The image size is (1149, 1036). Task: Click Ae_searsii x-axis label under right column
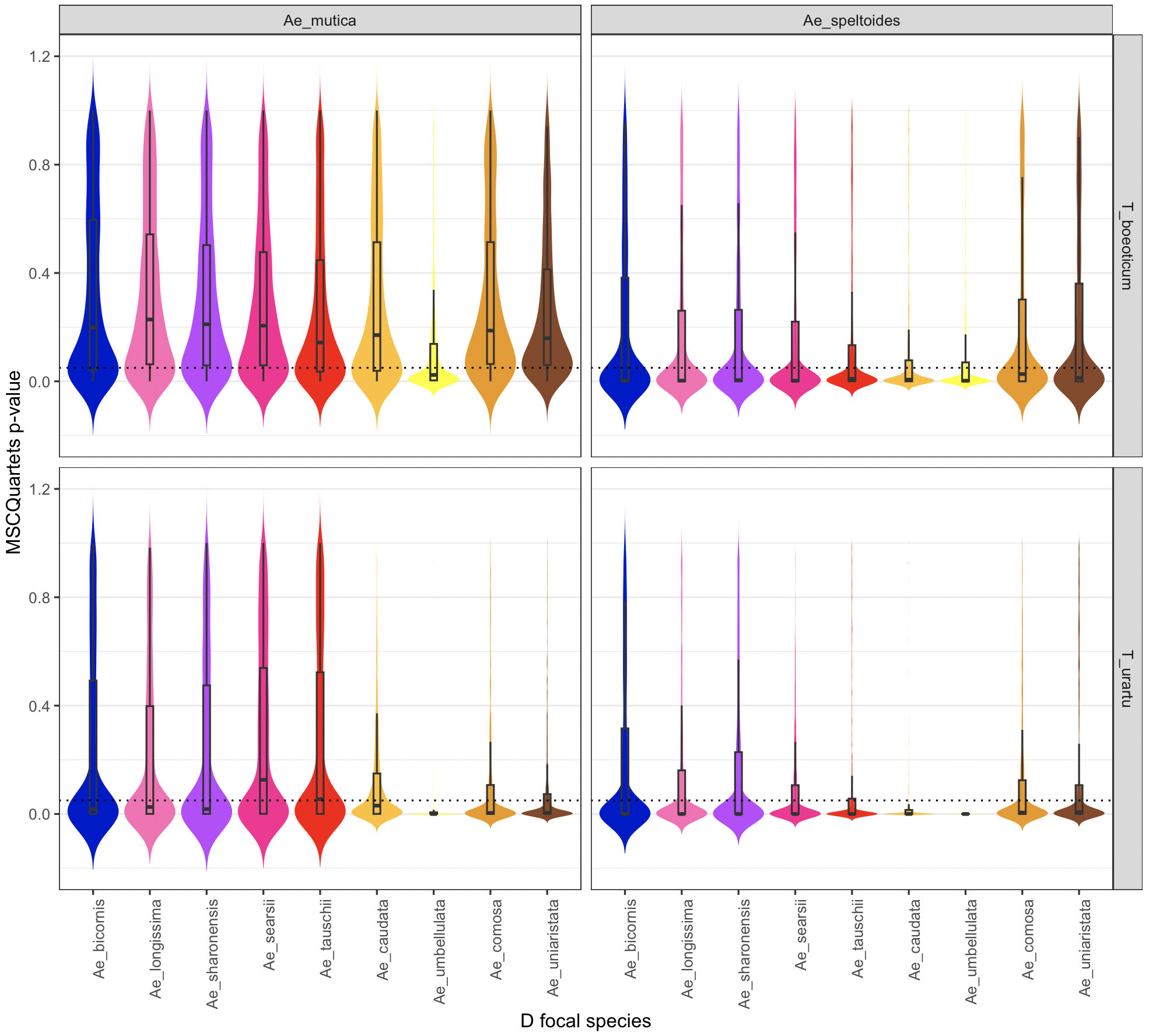[801, 935]
